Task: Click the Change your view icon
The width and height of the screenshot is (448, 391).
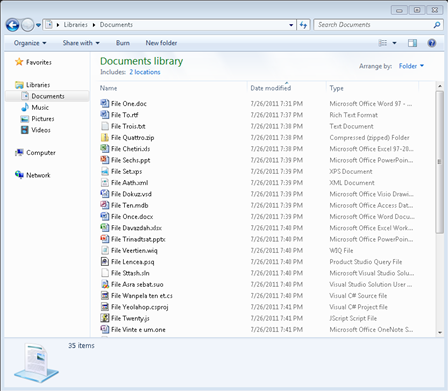Action: (x=383, y=43)
